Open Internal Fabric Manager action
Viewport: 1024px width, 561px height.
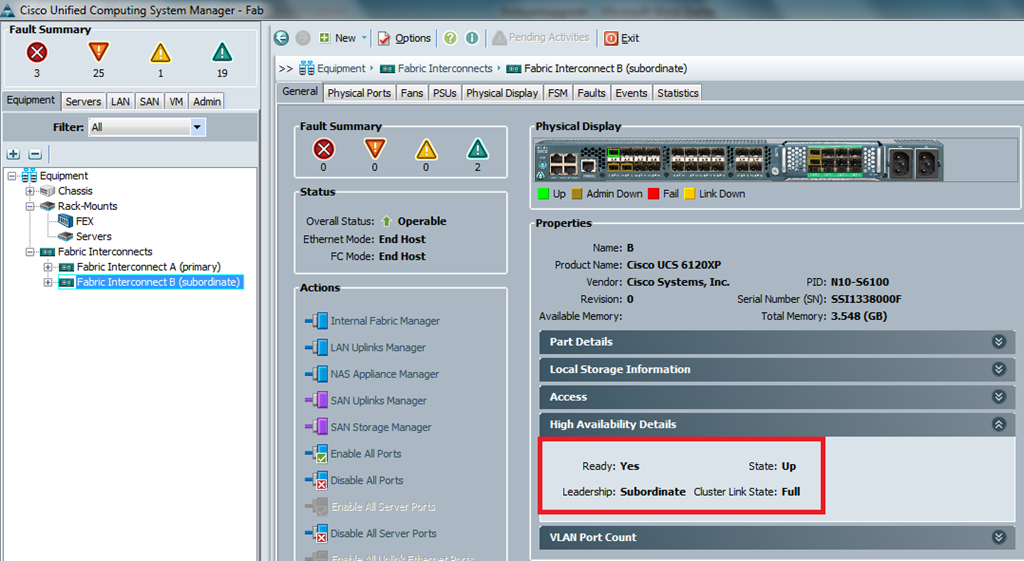pos(372,321)
